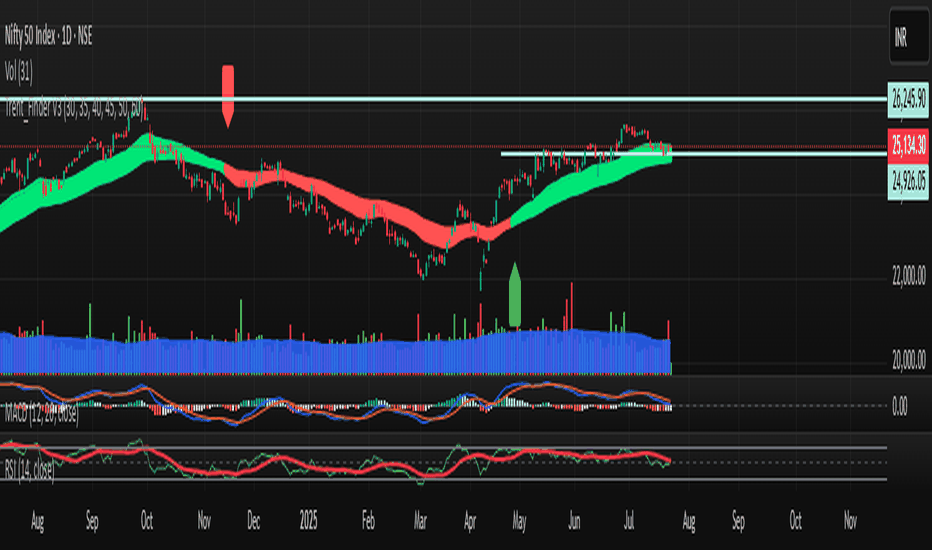Viewport: 932px width, 550px height.
Task: Click the Nifty 50 Index chart title
Action: 48,36
